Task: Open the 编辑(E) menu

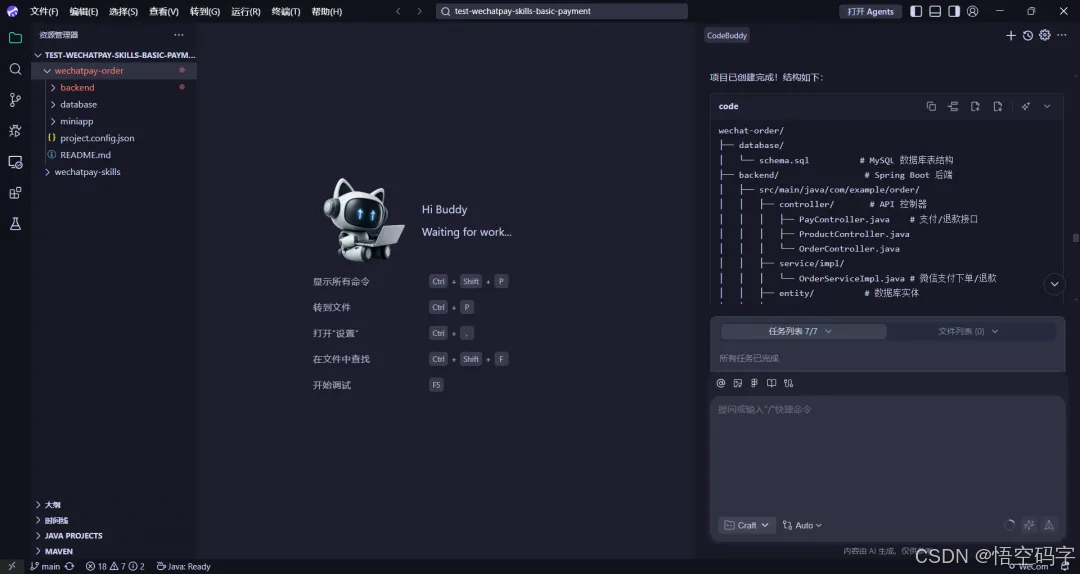Action: (x=84, y=11)
